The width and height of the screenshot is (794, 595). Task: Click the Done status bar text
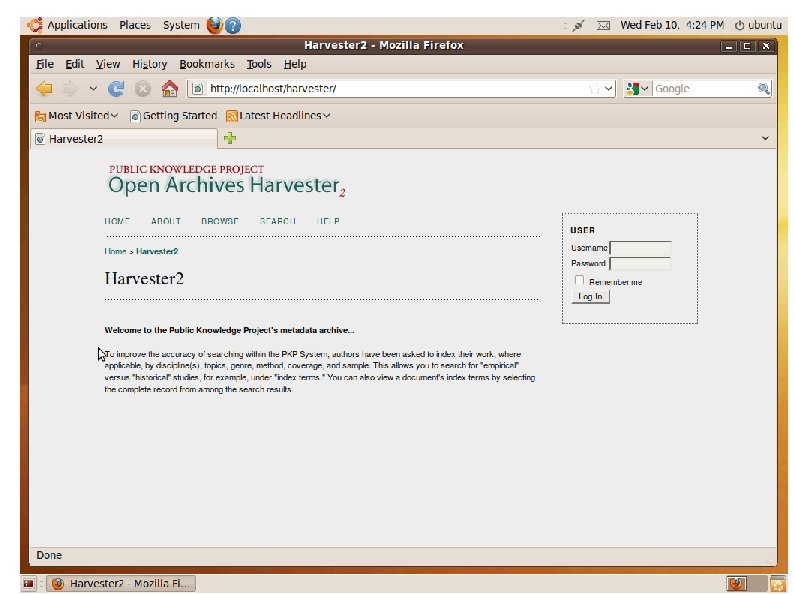49,555
